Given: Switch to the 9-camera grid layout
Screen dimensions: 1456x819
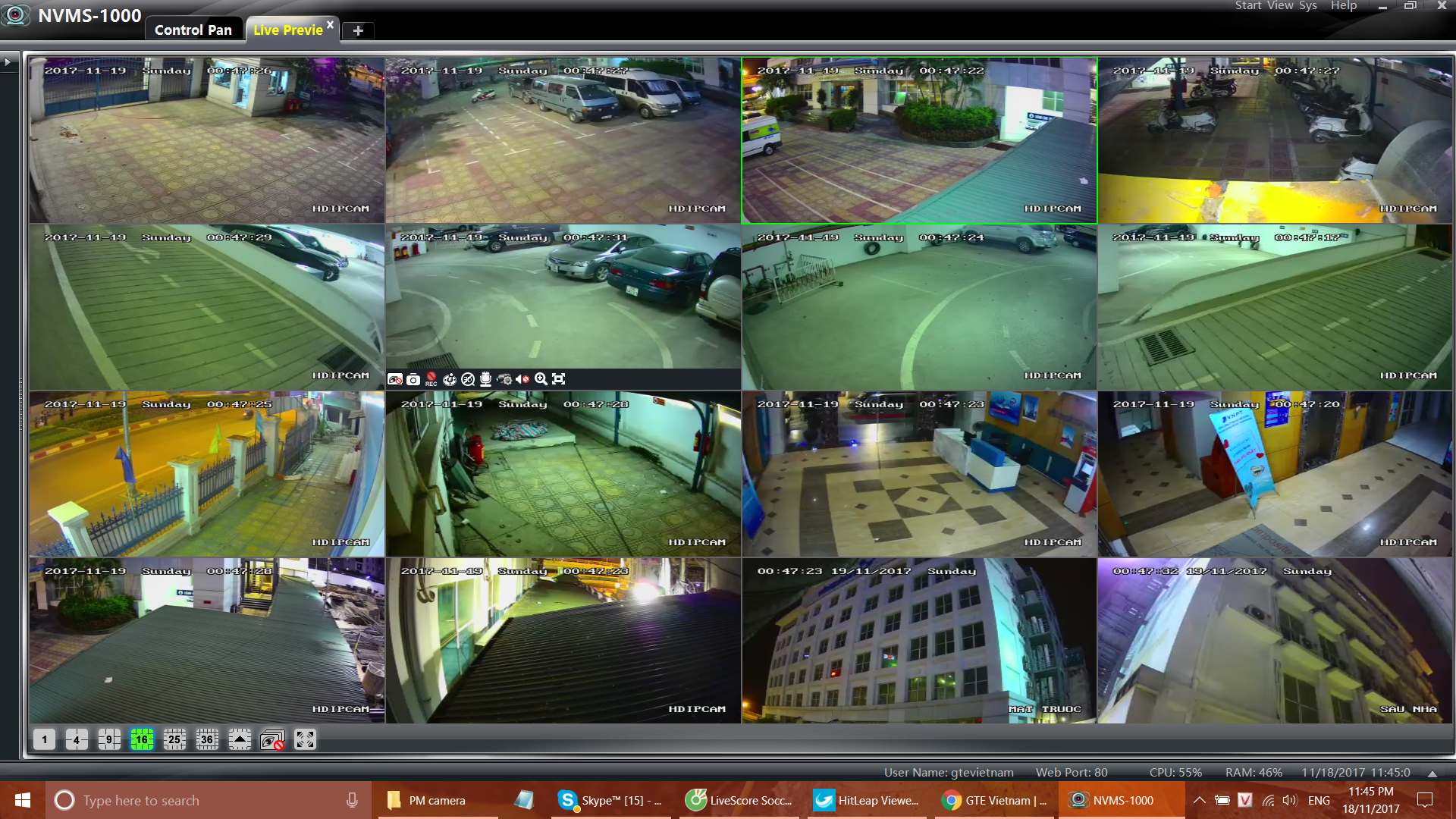Looking at the screenshot, I should (109, 739).
